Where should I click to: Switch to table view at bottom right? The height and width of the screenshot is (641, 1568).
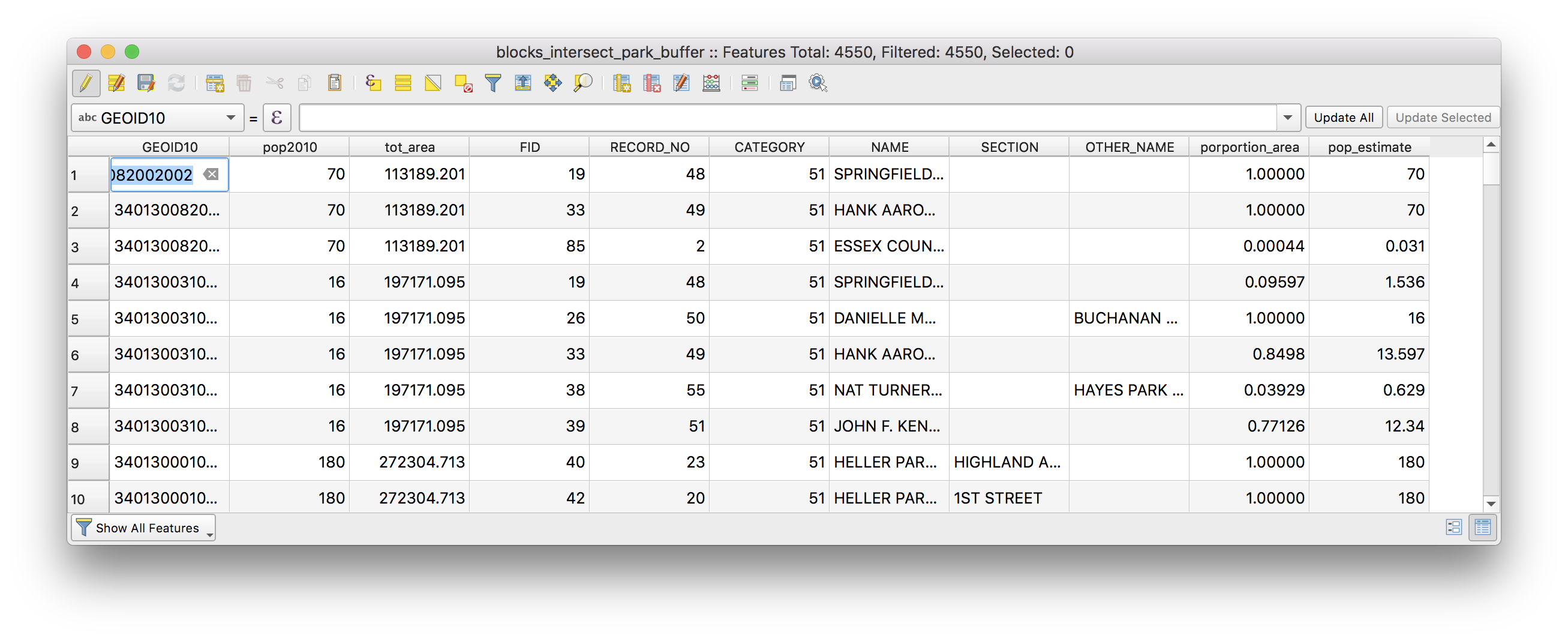pos(1483,528)
